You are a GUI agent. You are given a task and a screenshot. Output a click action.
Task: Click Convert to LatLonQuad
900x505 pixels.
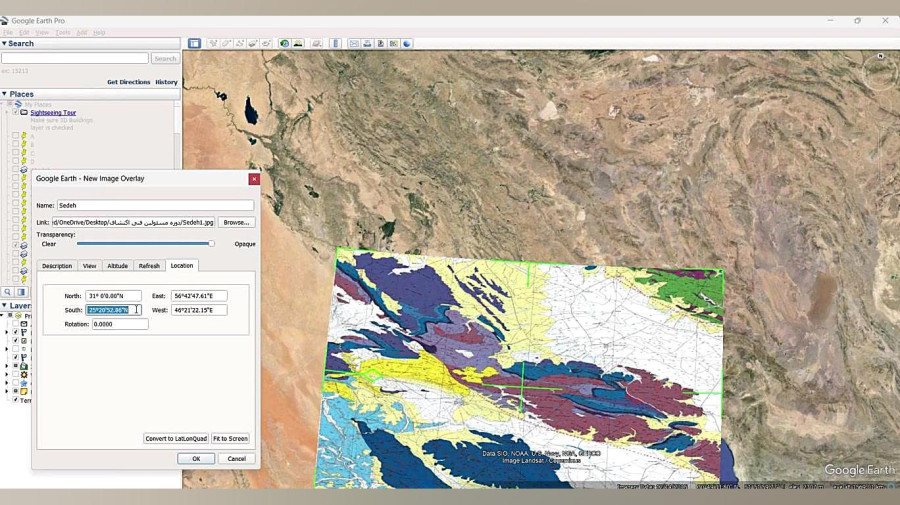(176, 438)
